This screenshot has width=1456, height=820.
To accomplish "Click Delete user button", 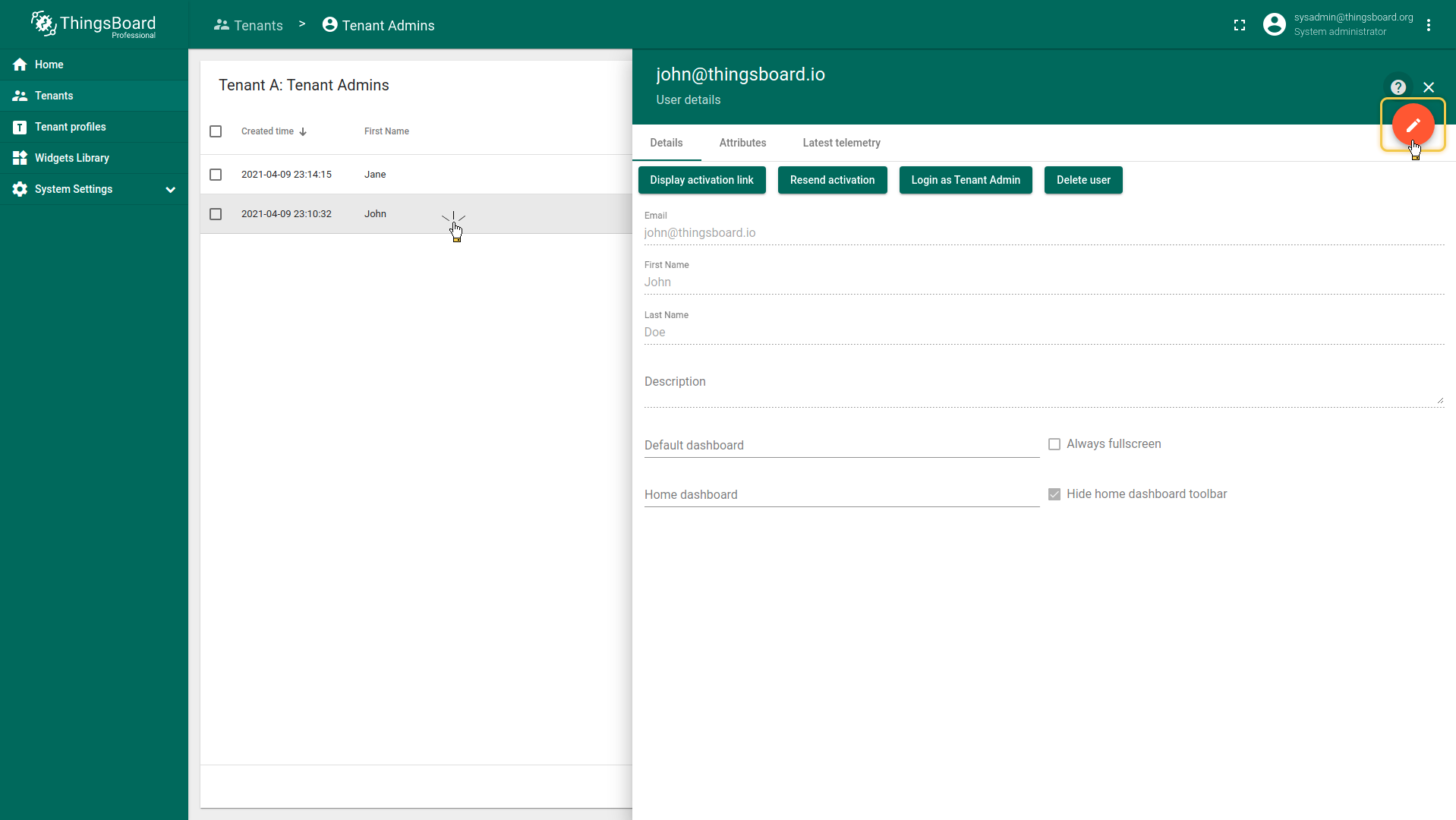I will tap(1083, 180).
